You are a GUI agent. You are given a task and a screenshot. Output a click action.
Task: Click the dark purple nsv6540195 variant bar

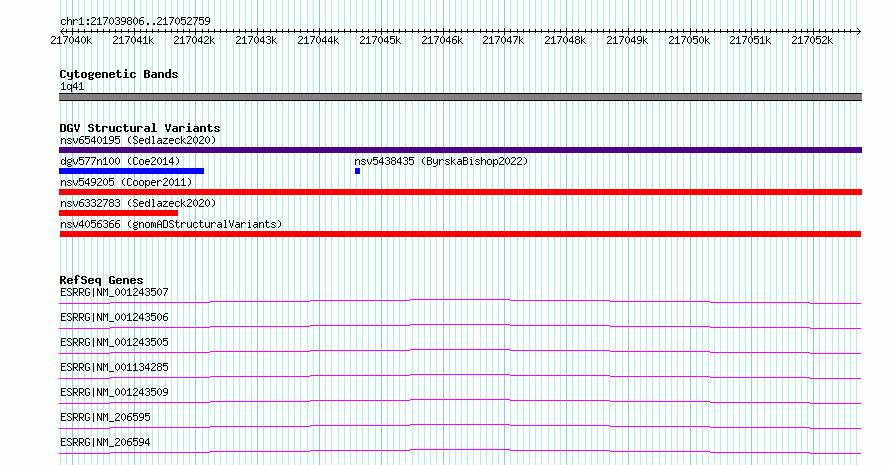[460, 150]
